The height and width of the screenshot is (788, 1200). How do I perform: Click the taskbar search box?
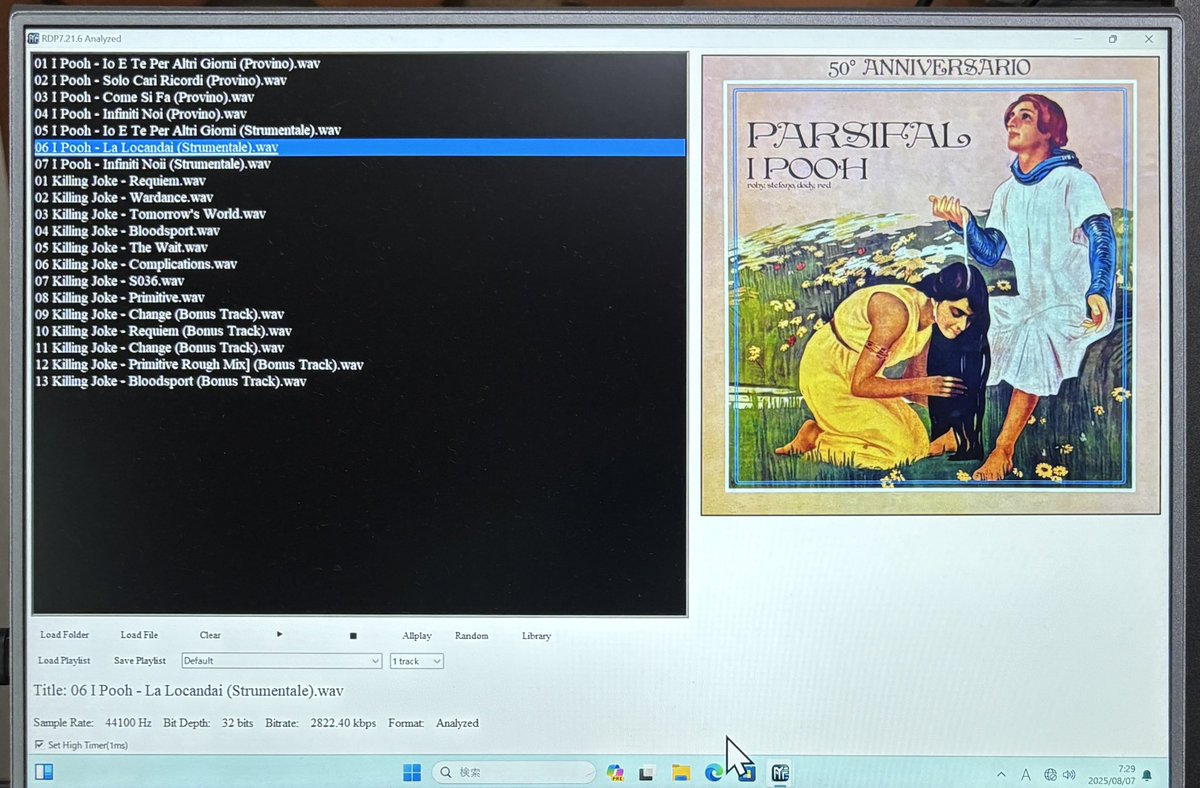pyautogui.click(x=514, y=773)
